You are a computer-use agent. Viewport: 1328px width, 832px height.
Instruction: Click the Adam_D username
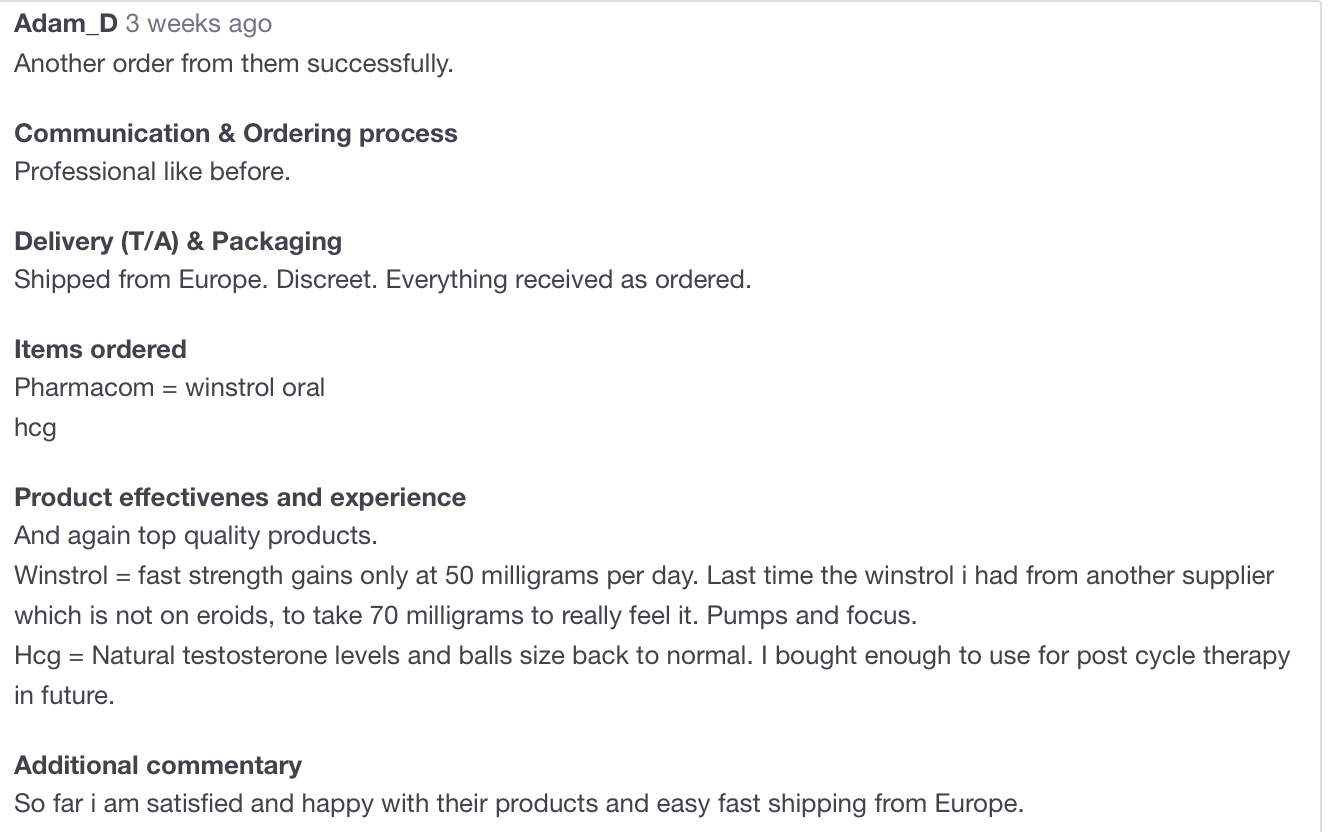(x=65, y=24)
